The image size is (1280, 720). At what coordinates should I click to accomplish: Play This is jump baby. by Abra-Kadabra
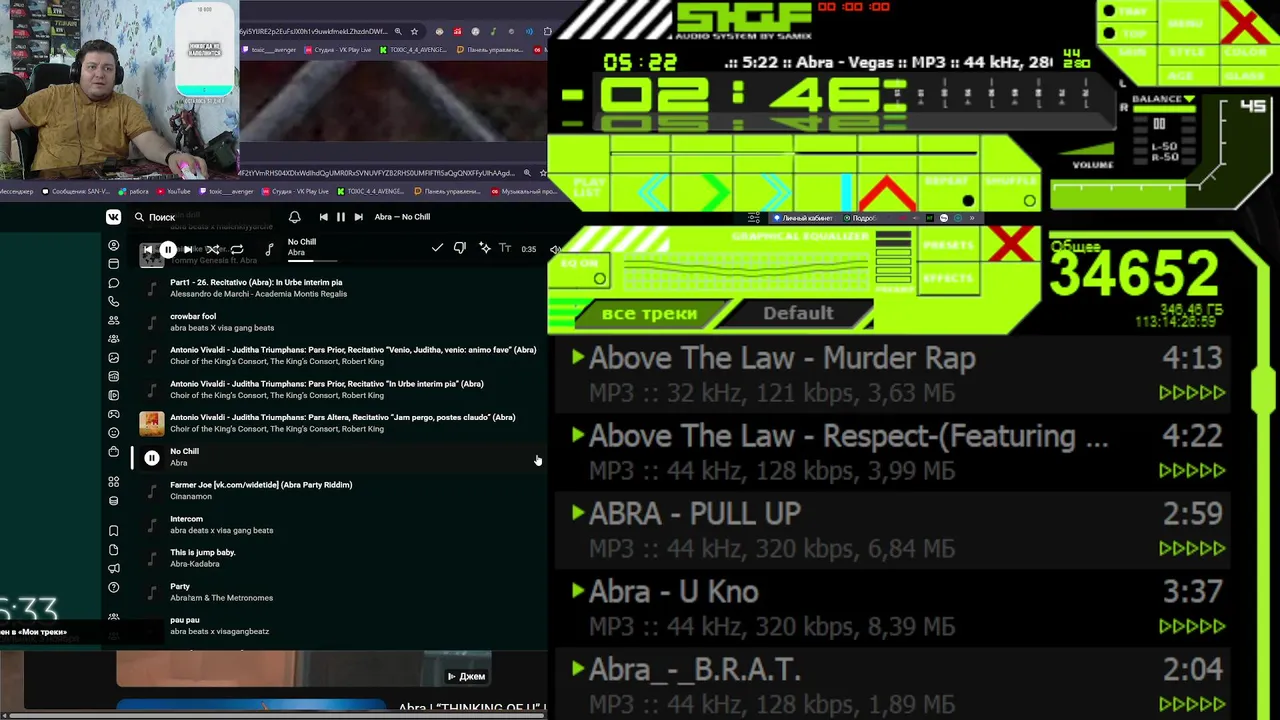[x=152, y=558]
